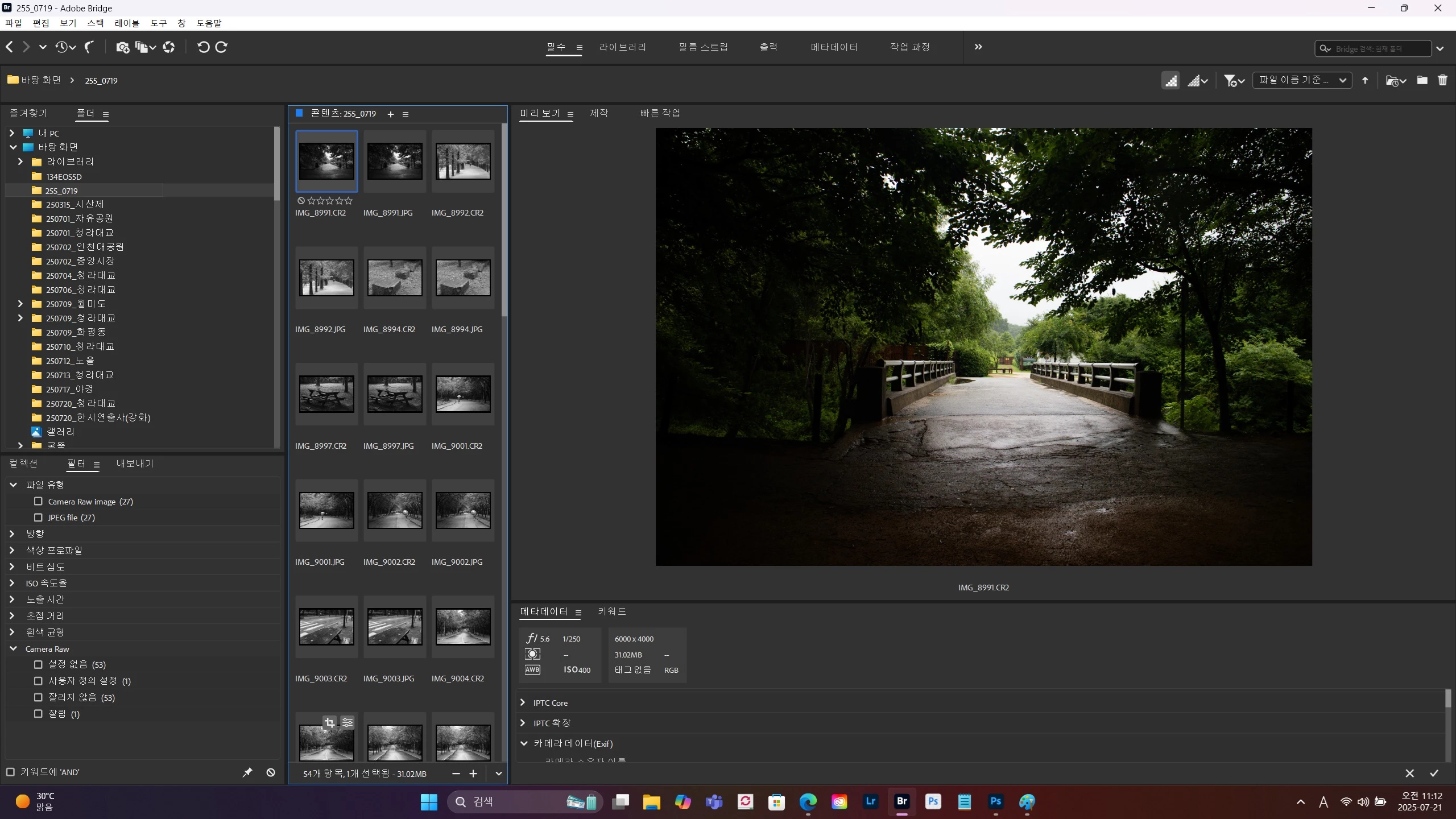The width and height of the screenshot is (1456, 819).
Task: Select the 250717_야경 folder
Action: (69, 389)
